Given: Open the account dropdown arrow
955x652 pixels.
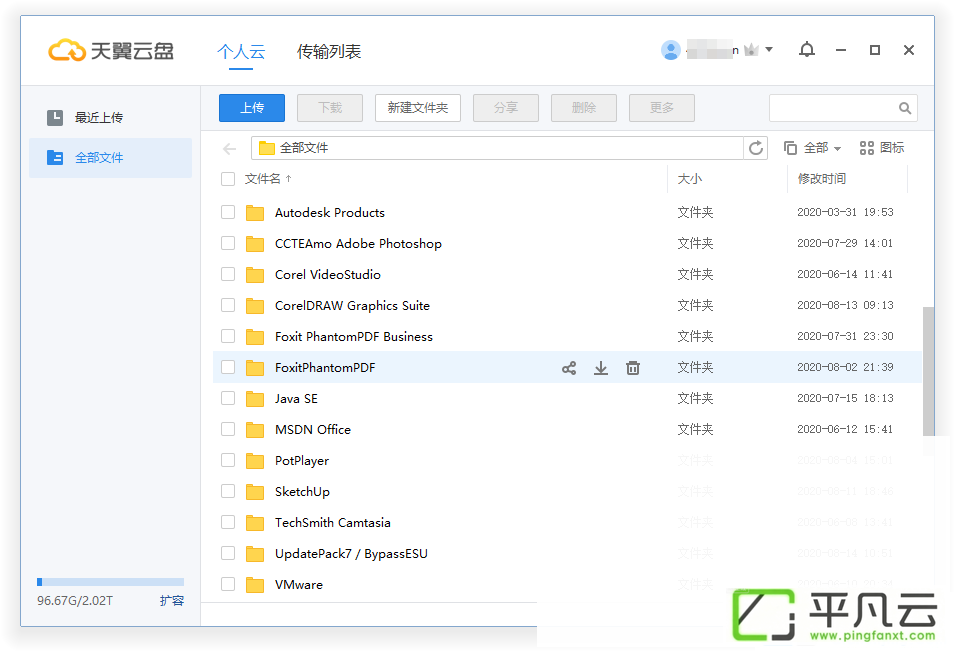Looking at the screenshot, I should (769, 50).
